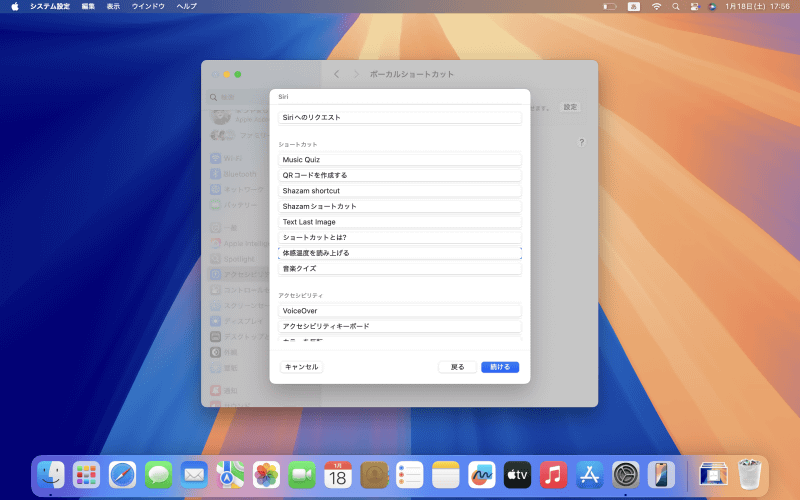800x500 pixels.
Task: Open Reminders from the Dock
Action: tap(410, 475)
